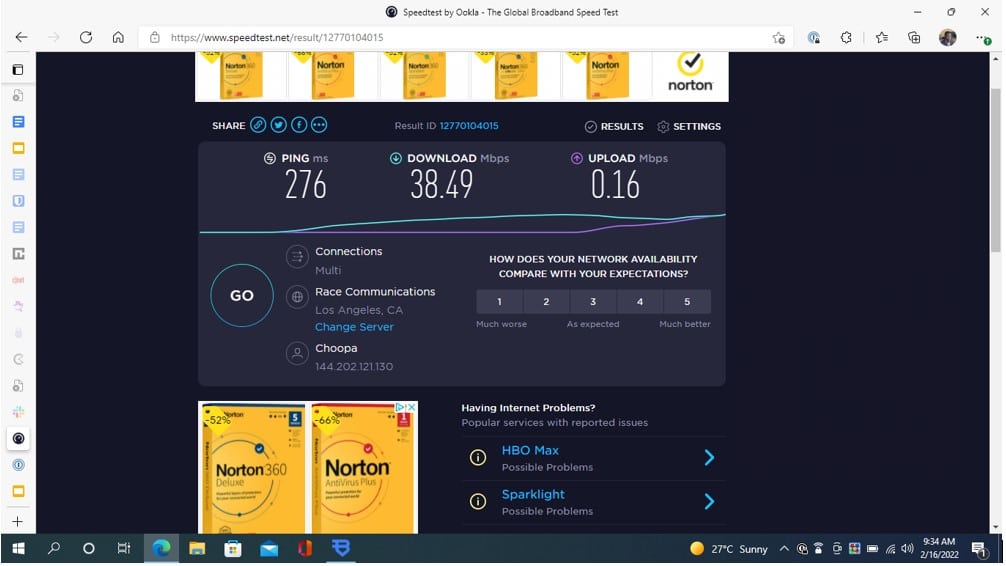Open the Wi-Fi network icon in tray
1006x566 pixels.
[x=891, y=549]
